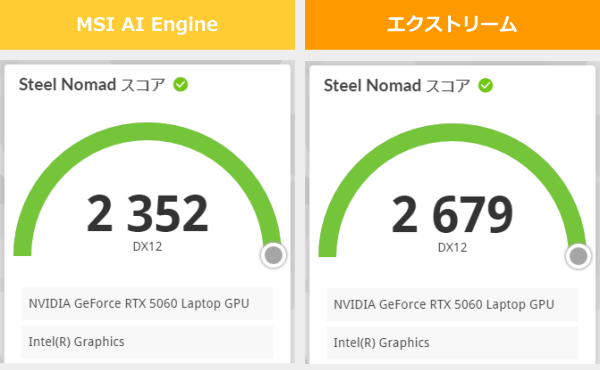600x370 pixels.
Task: Click the green validation checkmark in right panel
Action: [485, 85]
